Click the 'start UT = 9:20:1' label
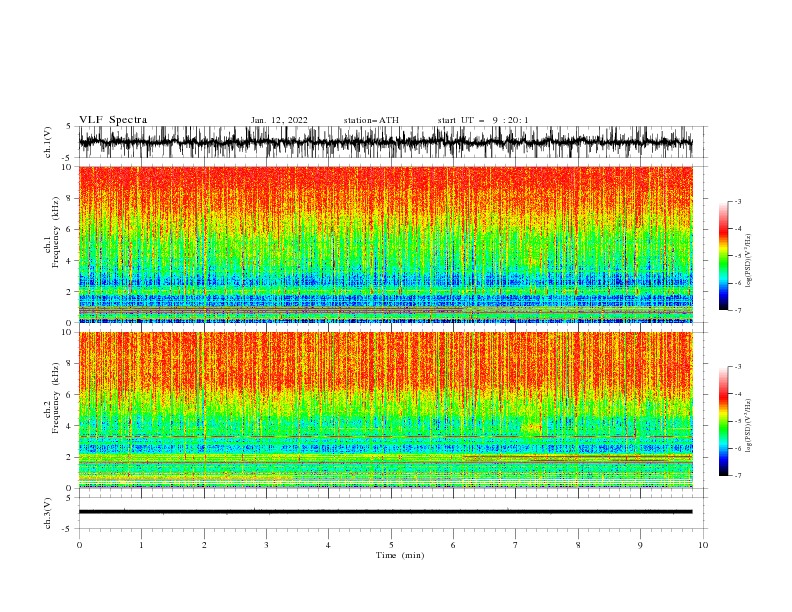 click(482, 120)
